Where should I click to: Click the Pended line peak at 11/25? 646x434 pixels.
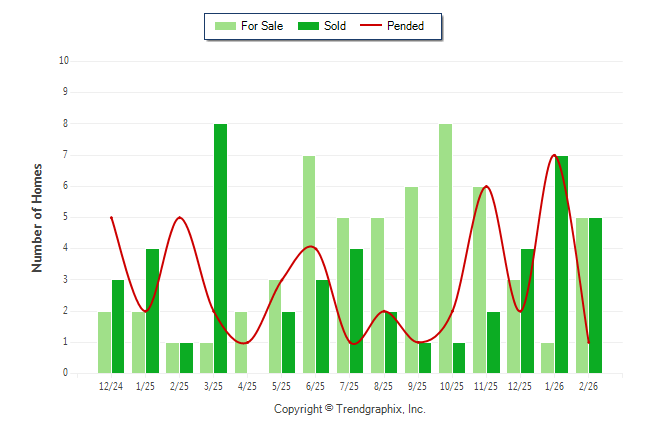486,186
